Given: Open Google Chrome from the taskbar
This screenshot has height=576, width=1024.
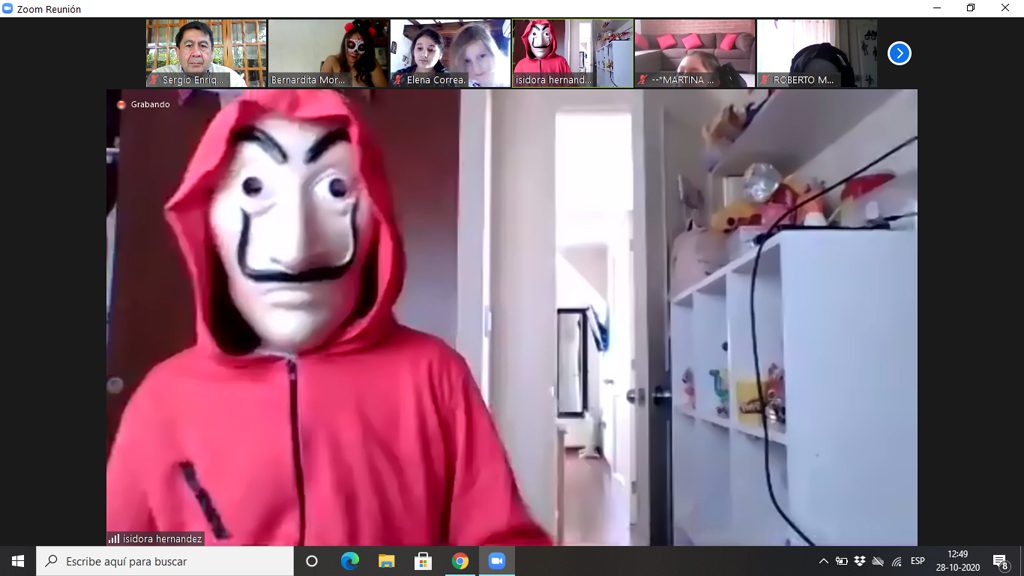Looking at the screenshot, I should click(x=460, y=561).
